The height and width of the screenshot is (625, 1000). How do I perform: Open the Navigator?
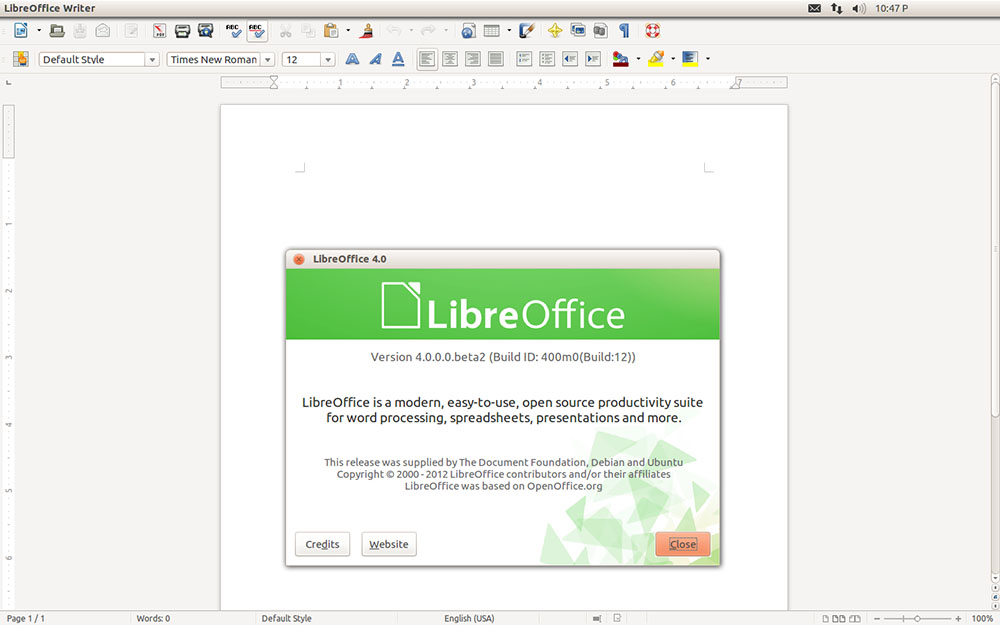599,31
